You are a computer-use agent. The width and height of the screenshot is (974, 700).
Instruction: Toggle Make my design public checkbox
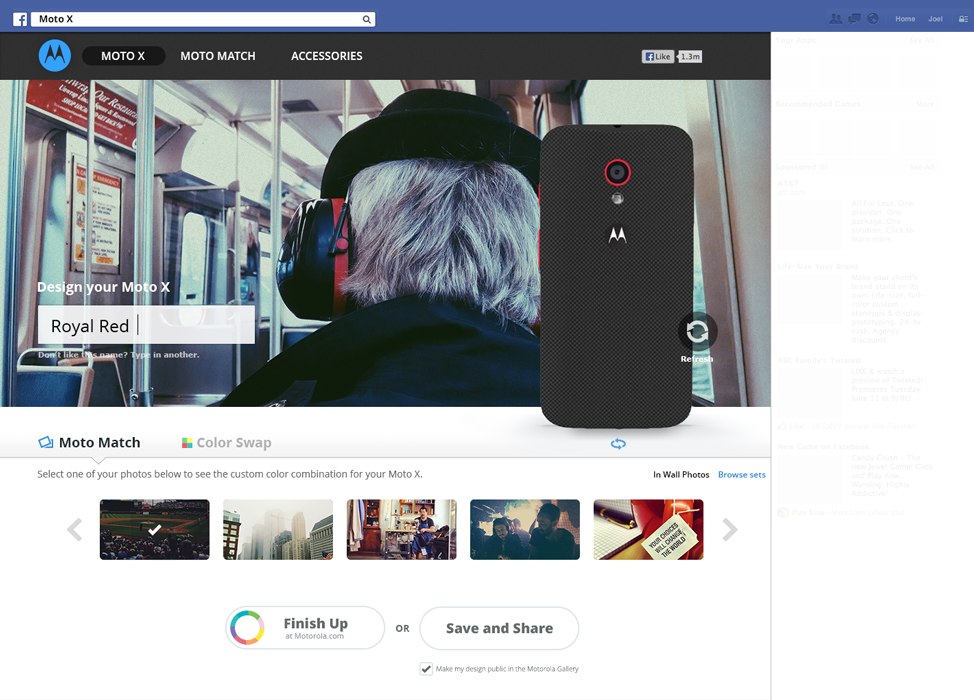[426, 669]
